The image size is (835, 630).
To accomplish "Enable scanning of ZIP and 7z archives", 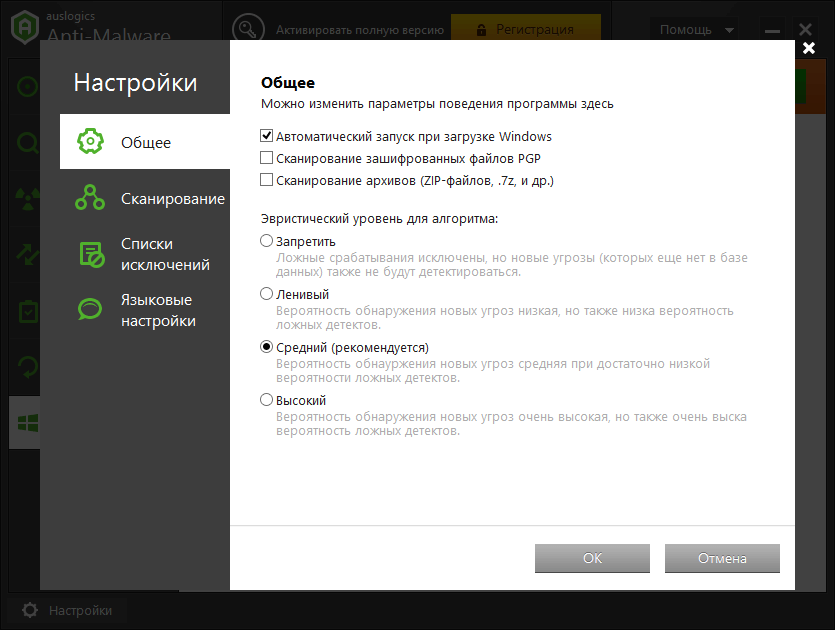I will pyautogui.click(x=266, y=179).
